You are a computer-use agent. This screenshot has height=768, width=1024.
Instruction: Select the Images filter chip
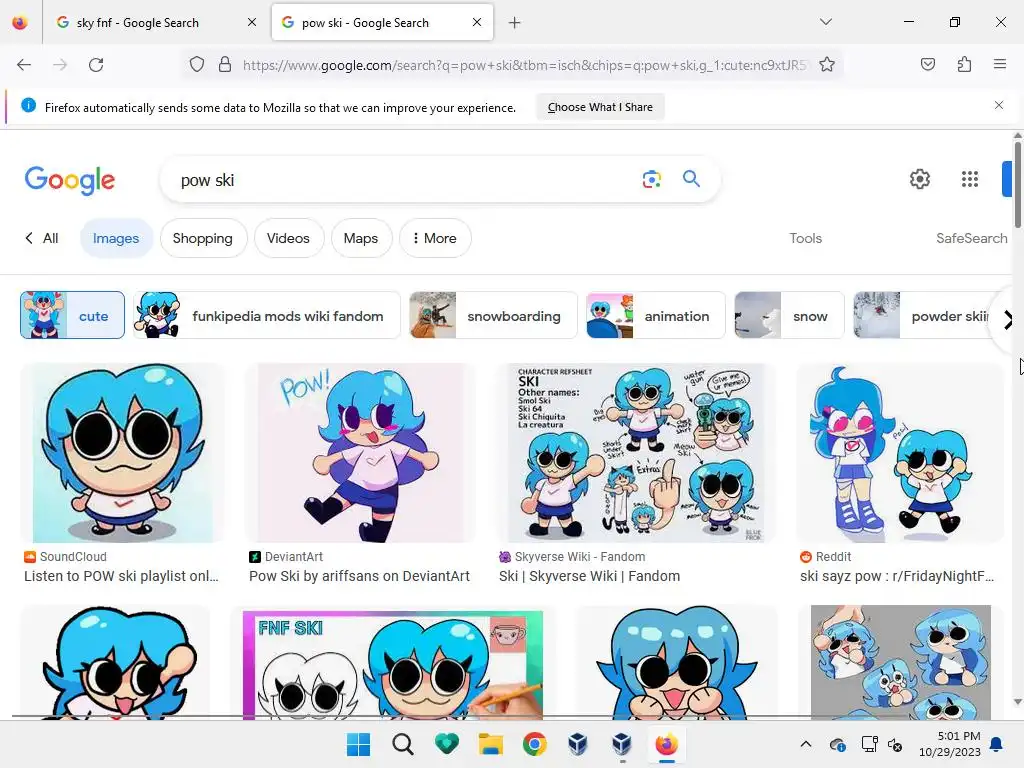(x=116, y=238)
